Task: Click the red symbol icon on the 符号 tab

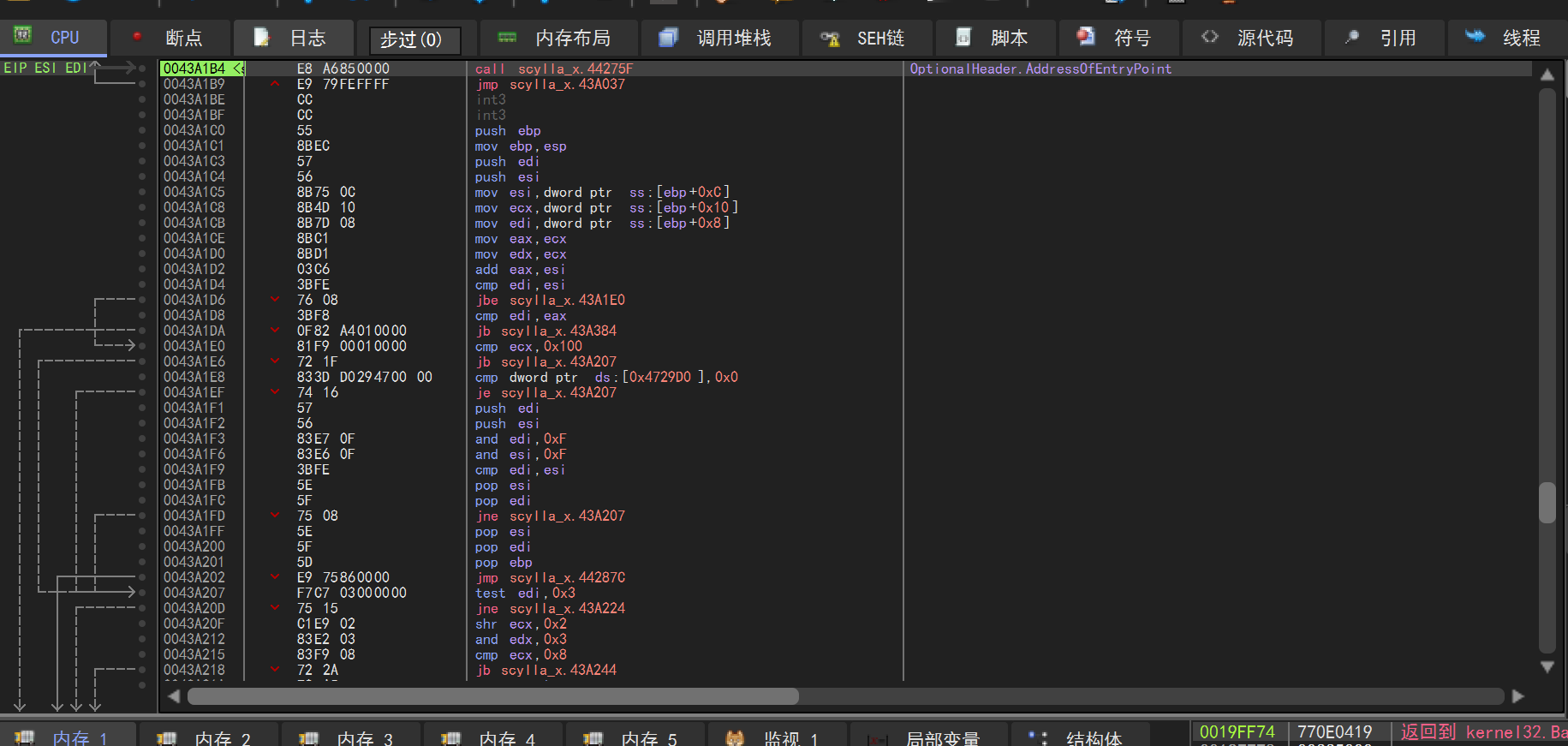Action: [1086, 36]
